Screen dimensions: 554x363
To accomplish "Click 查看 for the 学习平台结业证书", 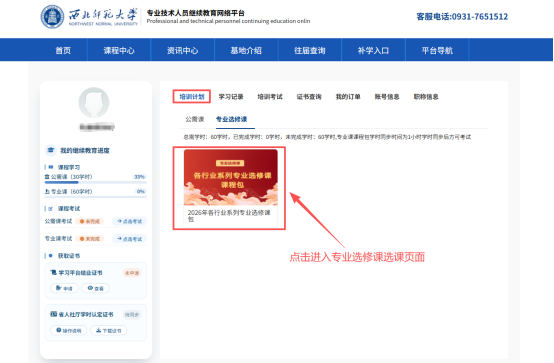I will 95,288.
